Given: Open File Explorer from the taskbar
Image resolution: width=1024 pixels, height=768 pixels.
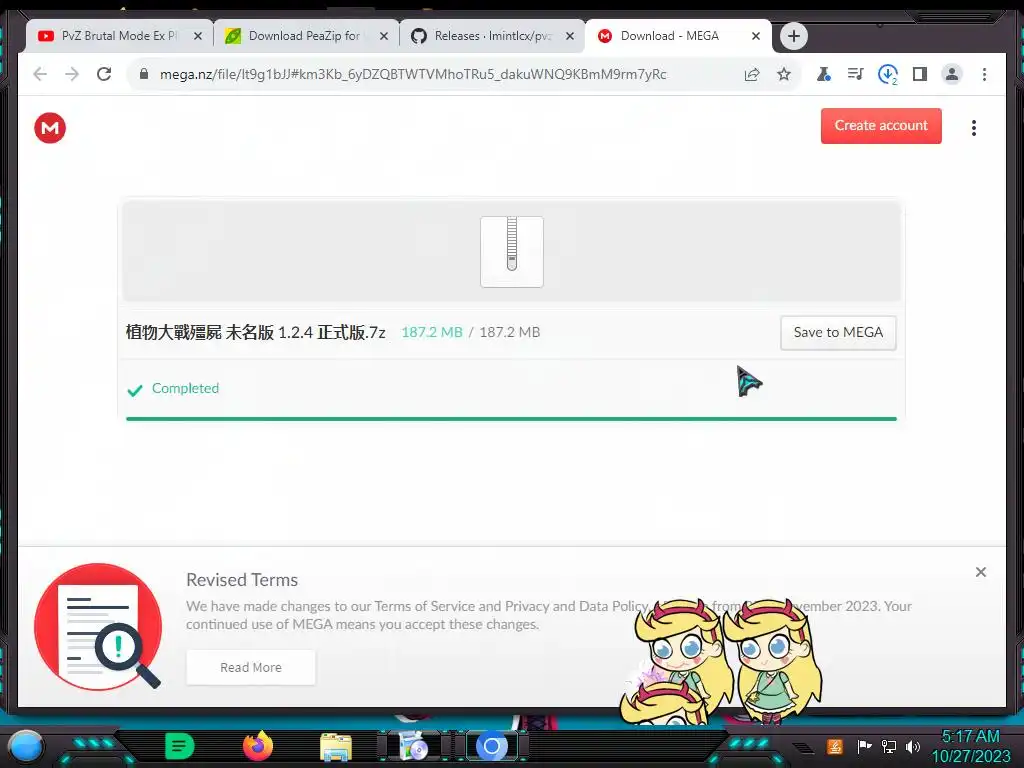Looking at the screenshot, I should point(336,746).
